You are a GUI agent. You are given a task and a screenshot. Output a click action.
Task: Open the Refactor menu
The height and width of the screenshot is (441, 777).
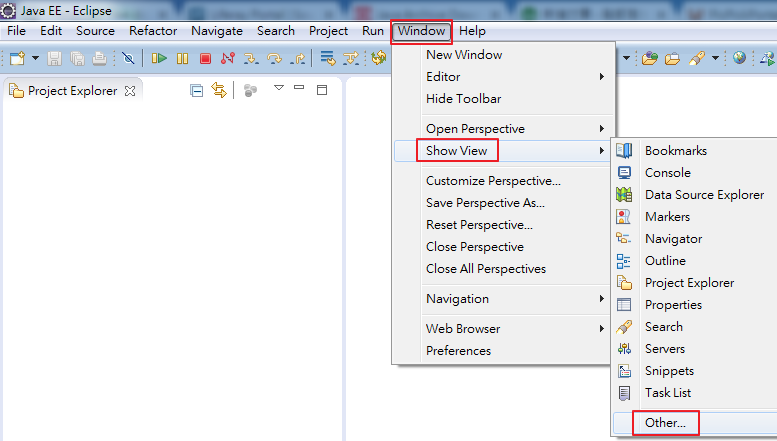[153, 31]
